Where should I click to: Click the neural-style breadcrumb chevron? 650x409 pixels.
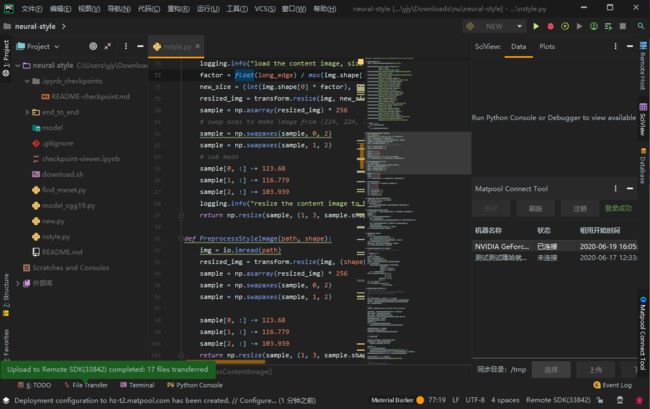63,27
